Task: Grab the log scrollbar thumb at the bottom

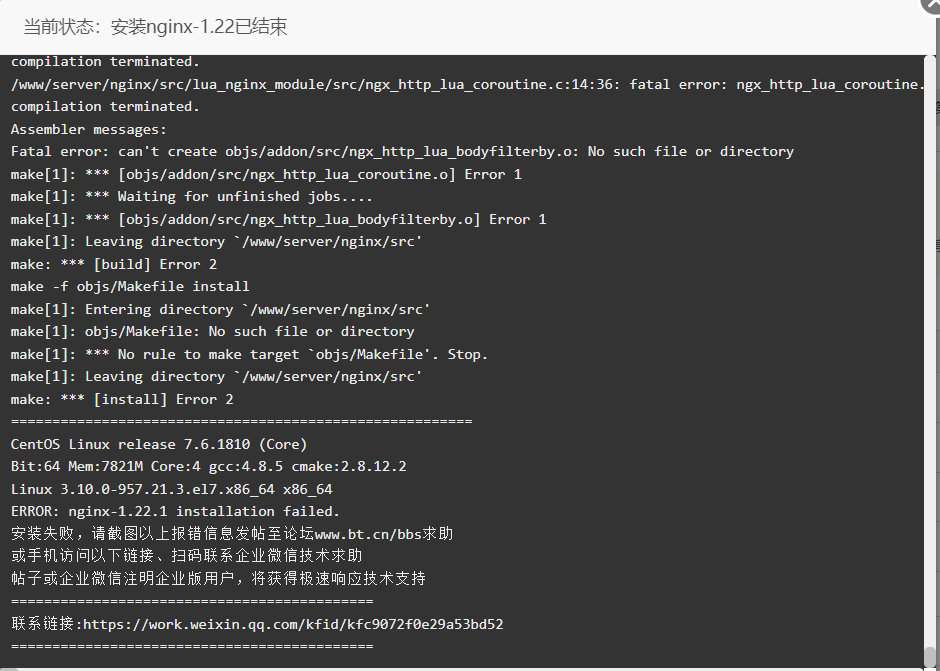Action: coord(929,655)
